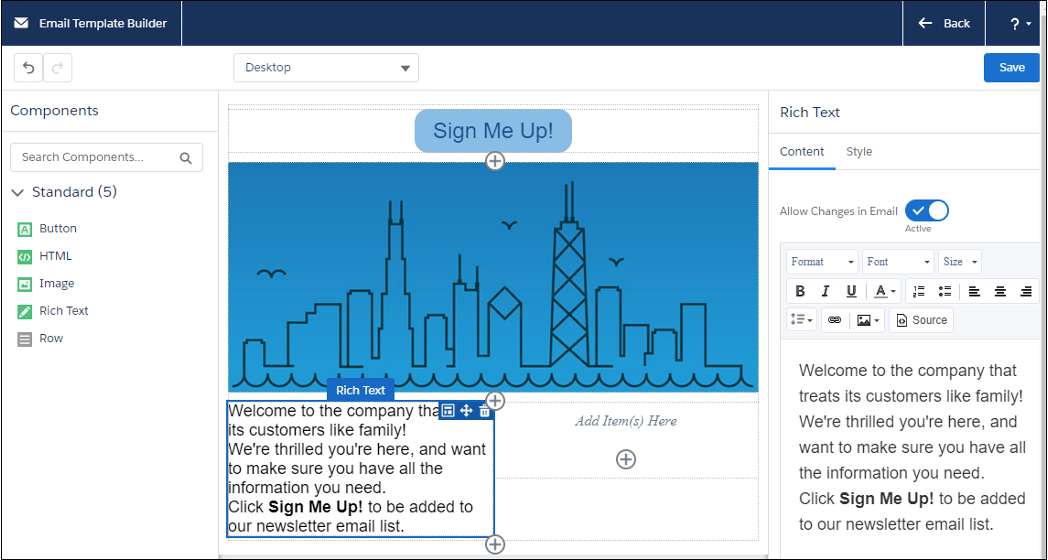Toggle Bold formatting

click(x=800, y=291)
